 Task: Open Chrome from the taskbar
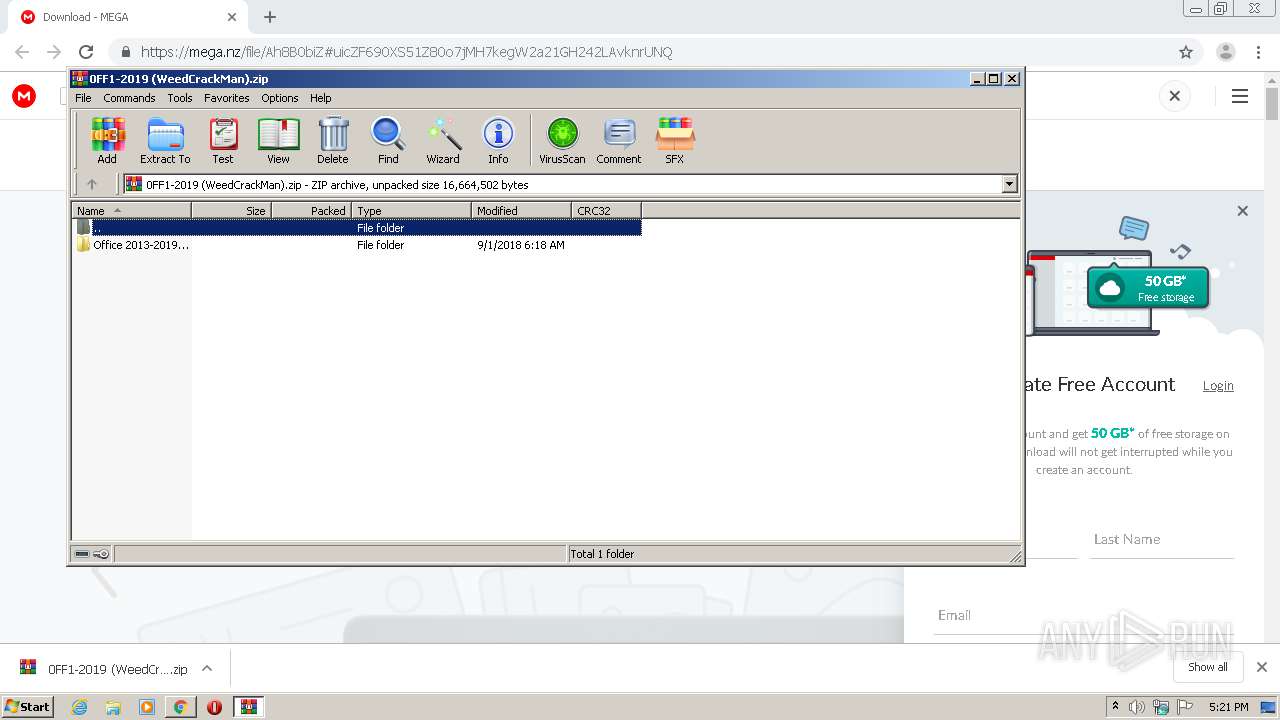(x=180, y=707)
